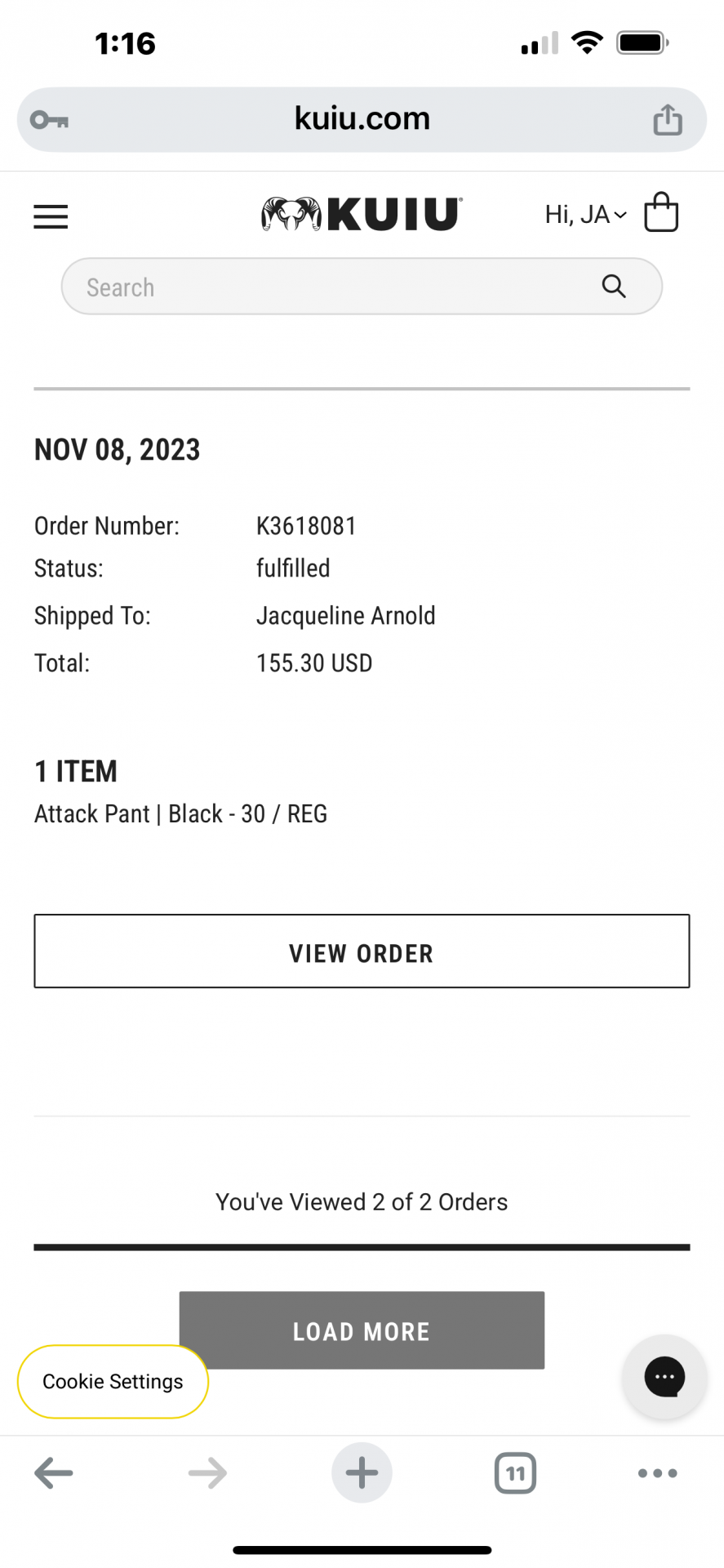The height and width of the screenshot is (1568, 724).
Task: Tap the password key icon
Action: [49, 120]
